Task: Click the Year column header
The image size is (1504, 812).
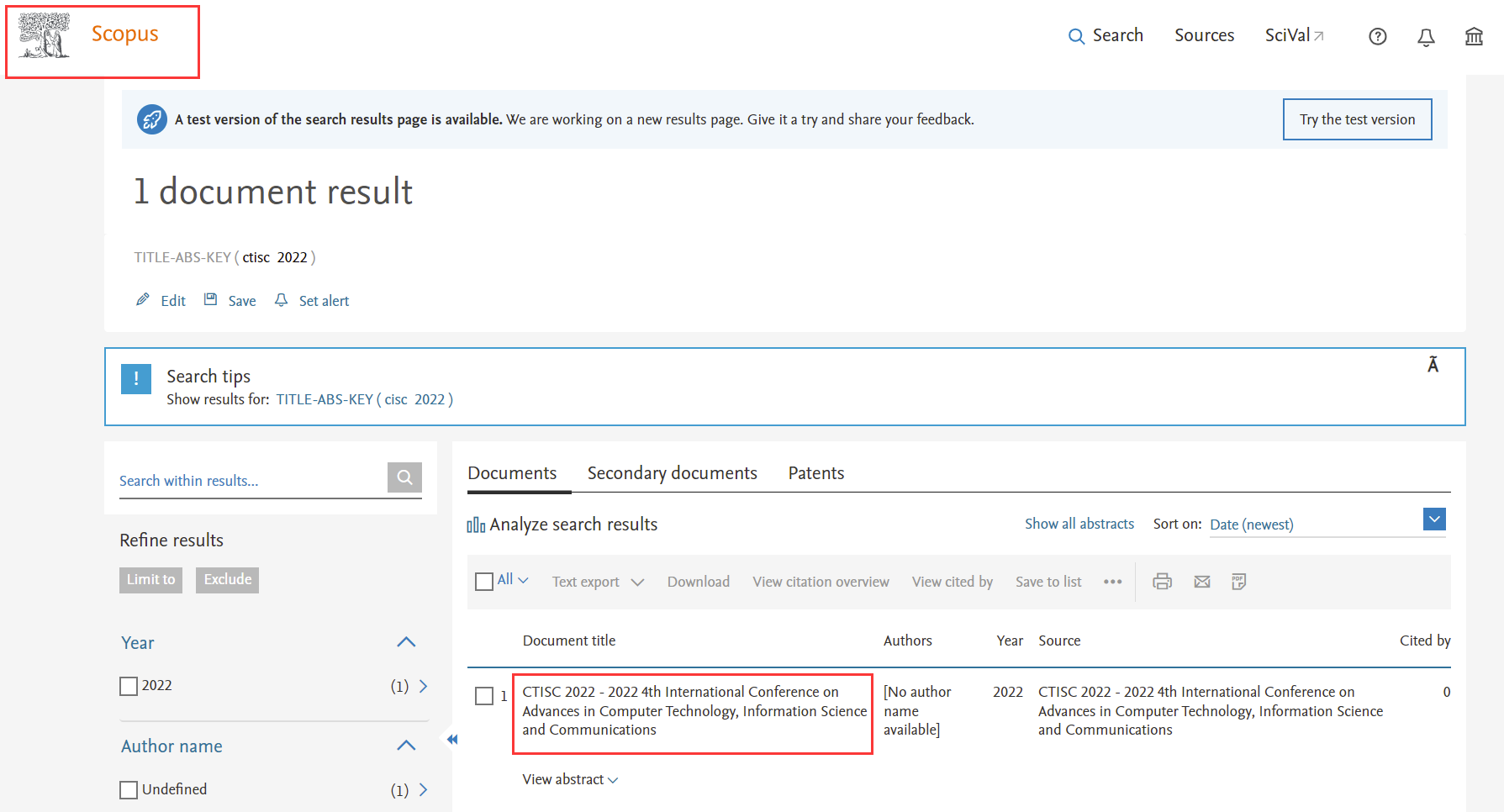Action: tap(1010, 641)
